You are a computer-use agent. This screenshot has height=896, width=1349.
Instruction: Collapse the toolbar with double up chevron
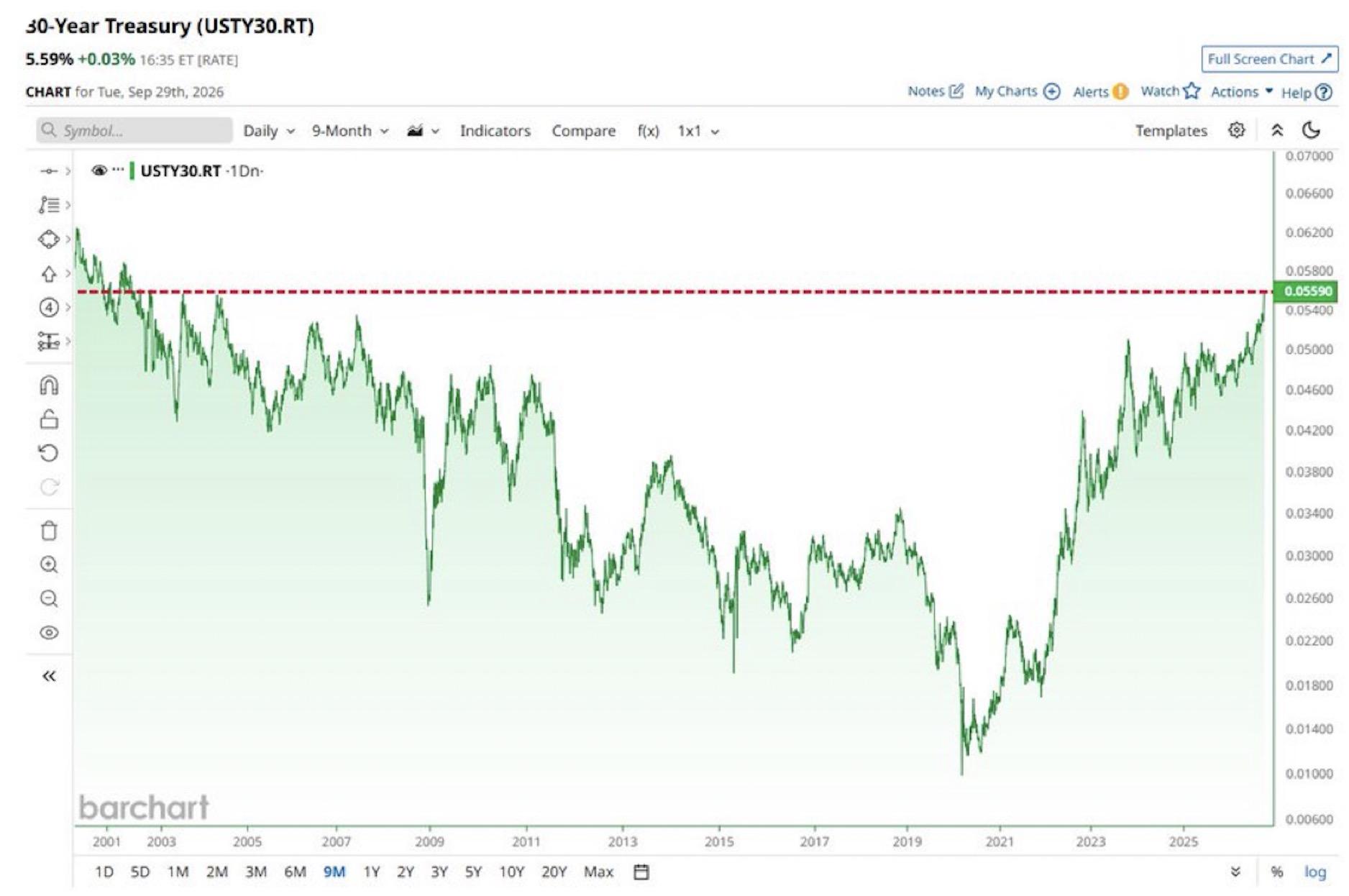point(1277,130)
